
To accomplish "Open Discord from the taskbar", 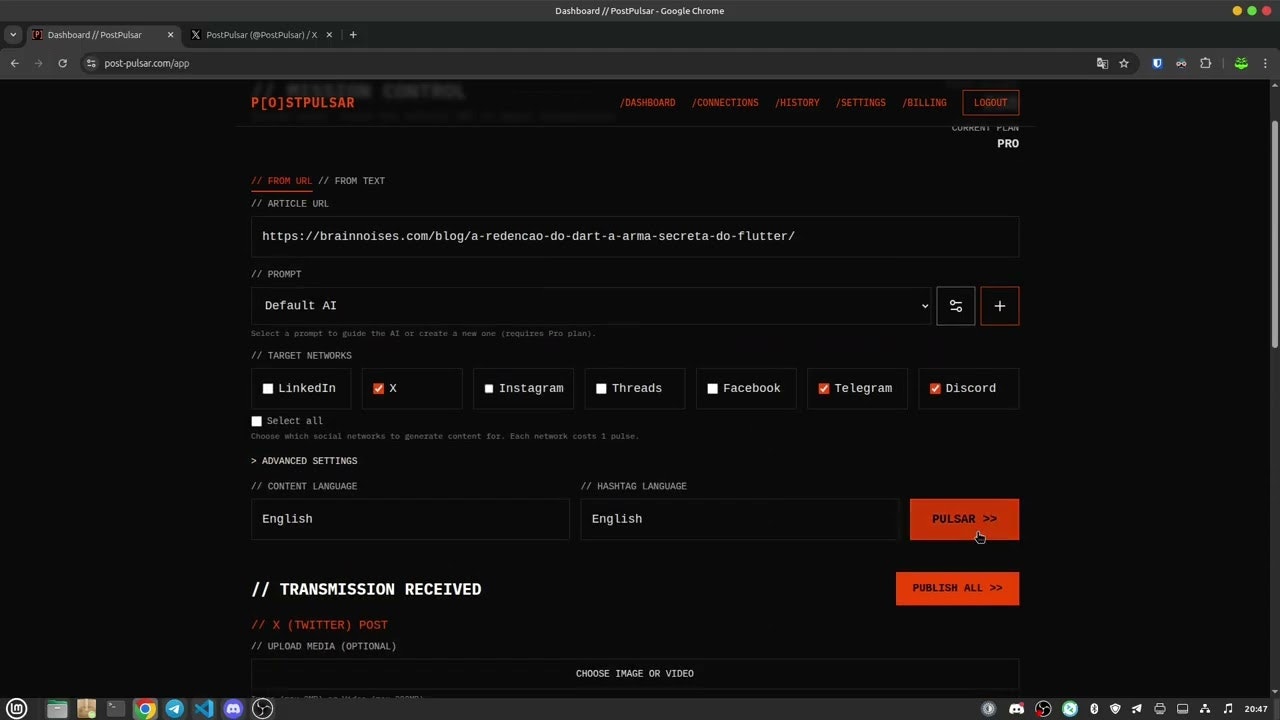I will point(233,709).
